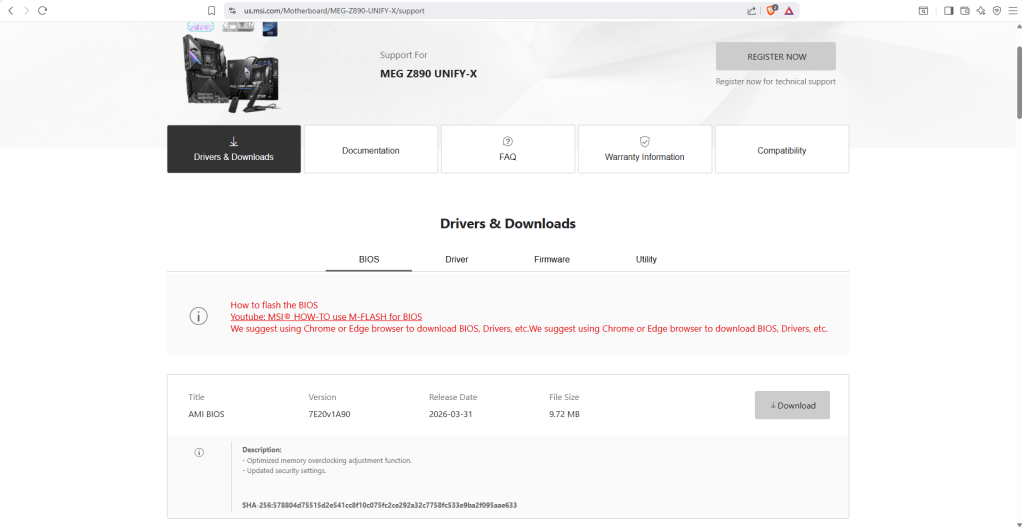1022x528 pixels.
Task: Click the REGISTER NOW button
Action: (776, 57)
